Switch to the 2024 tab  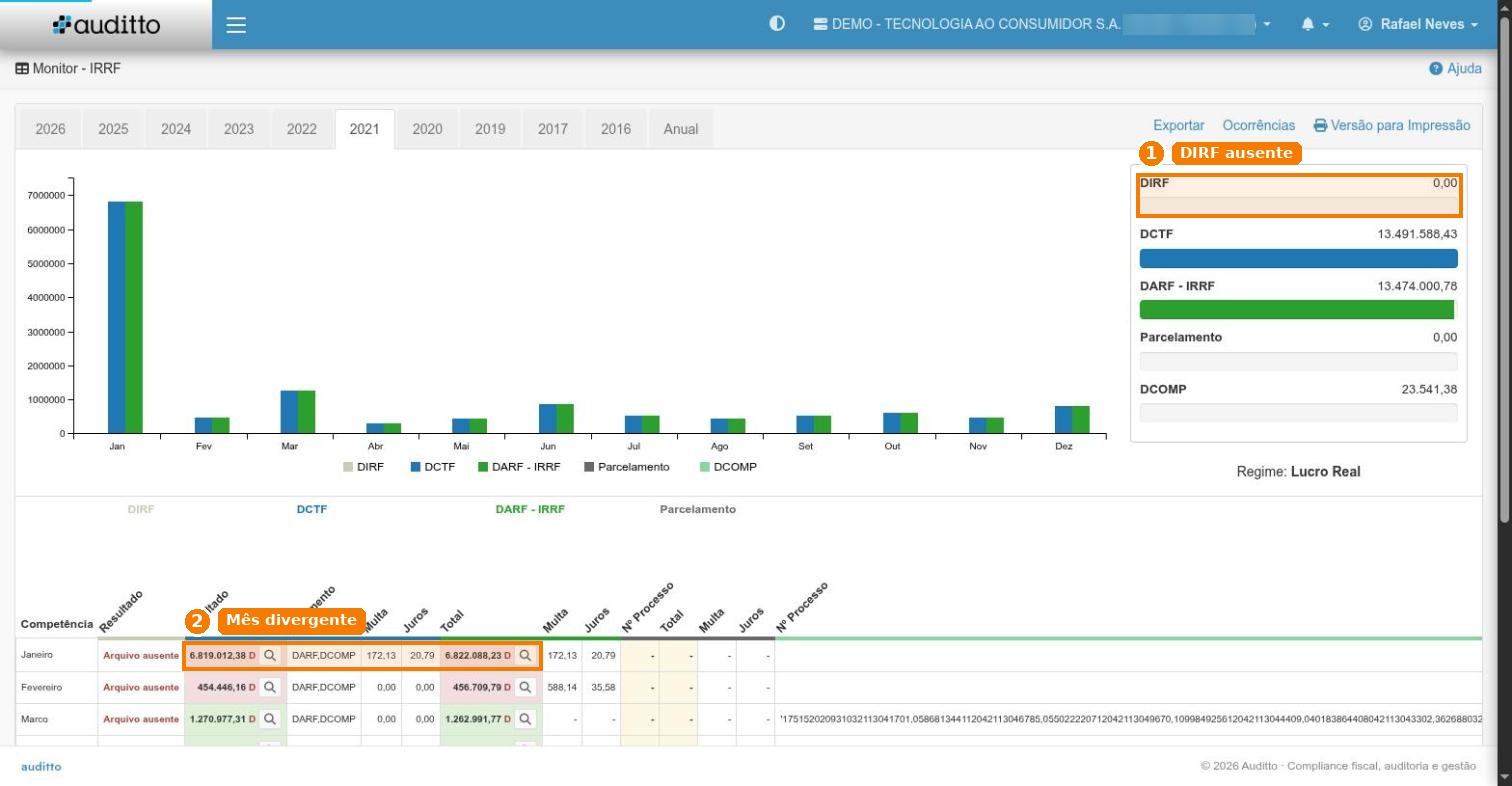176,129
